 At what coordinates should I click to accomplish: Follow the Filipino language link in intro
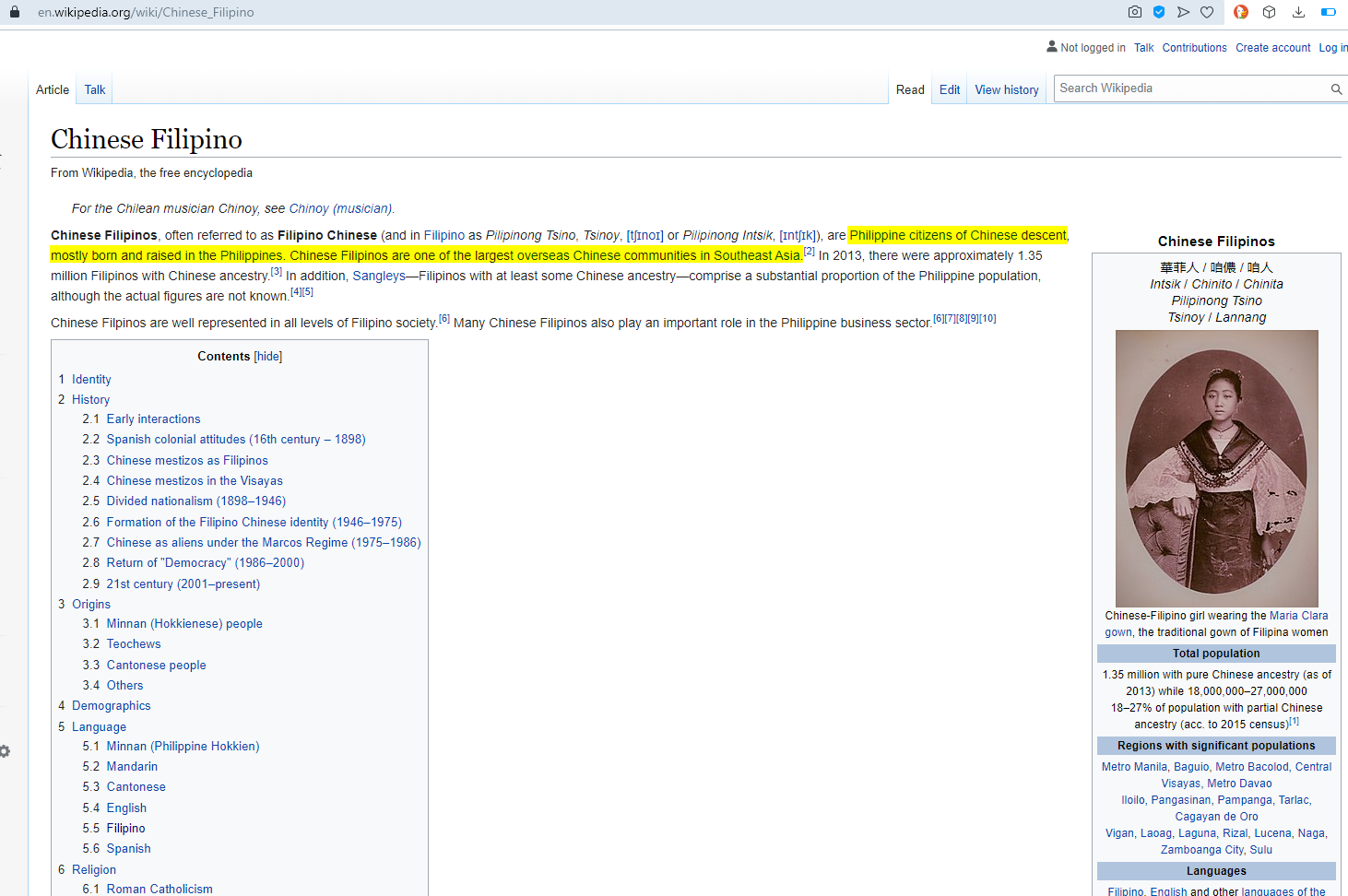[443, 235]
